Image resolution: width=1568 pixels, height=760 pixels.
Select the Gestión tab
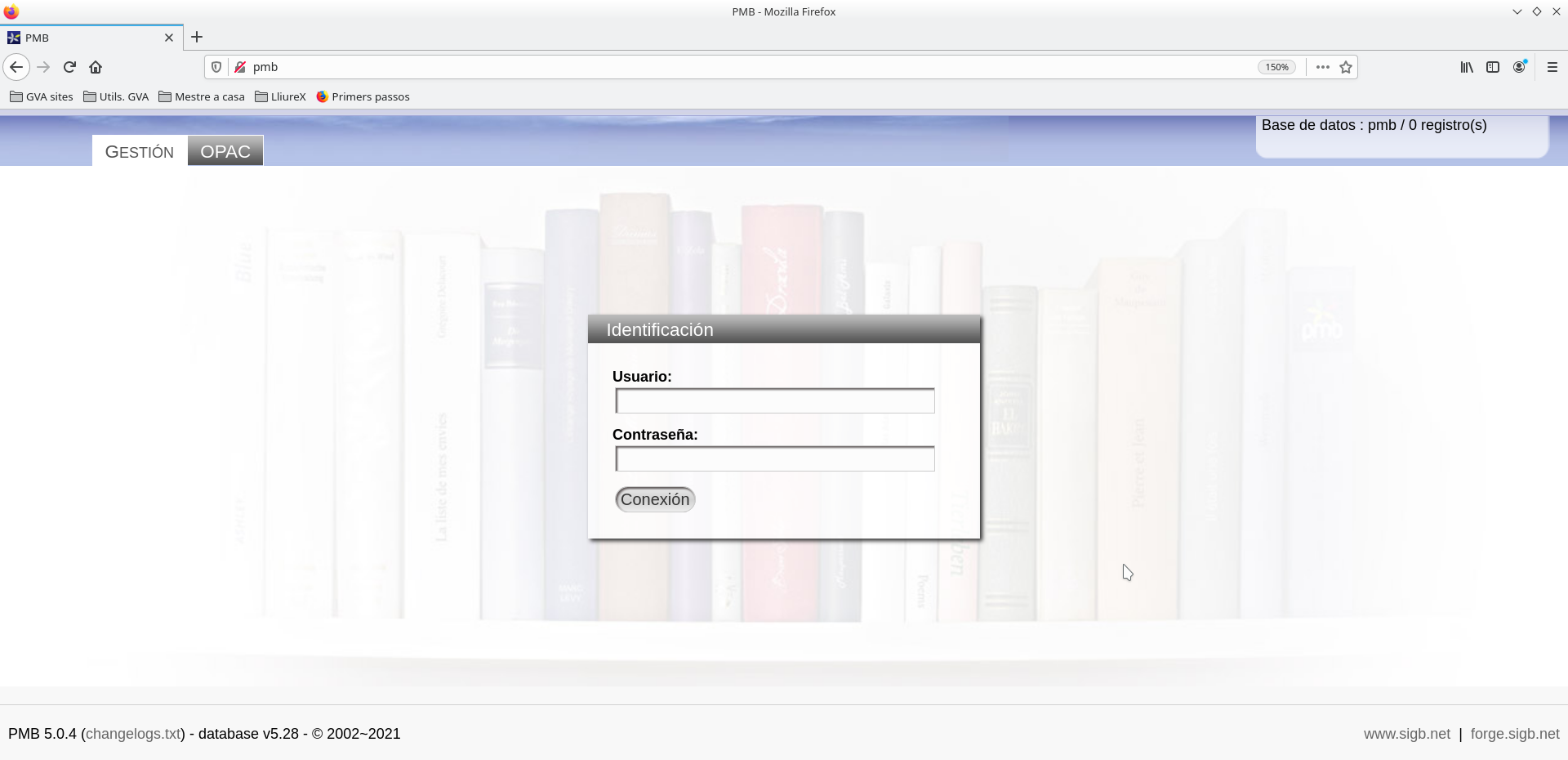pyautogui.click(x=140, y=152)
